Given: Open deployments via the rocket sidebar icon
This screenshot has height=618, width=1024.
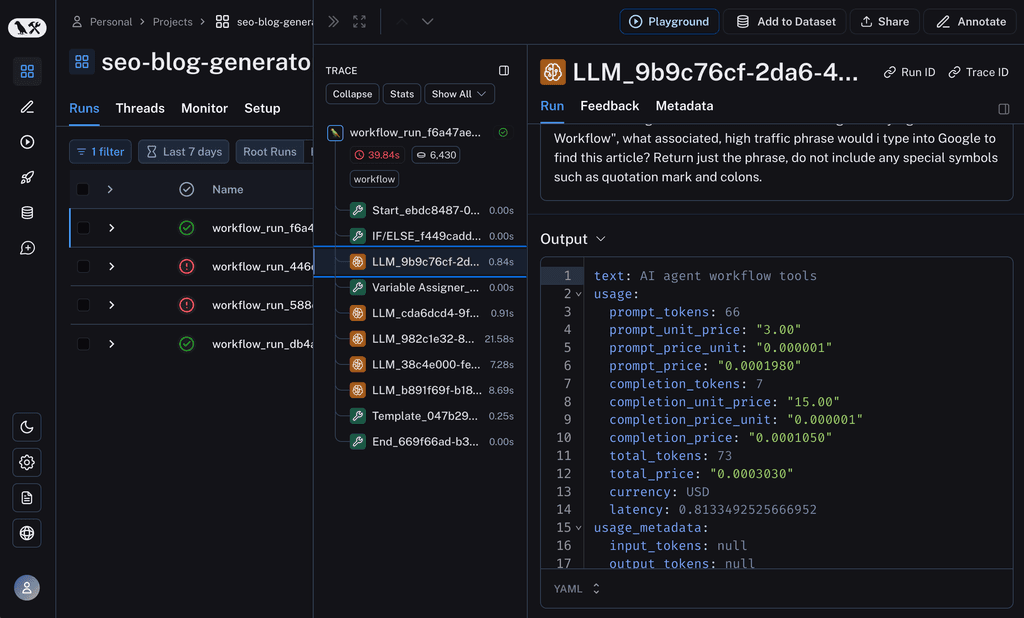Looking at the screenshot, I should click(26, 177).
